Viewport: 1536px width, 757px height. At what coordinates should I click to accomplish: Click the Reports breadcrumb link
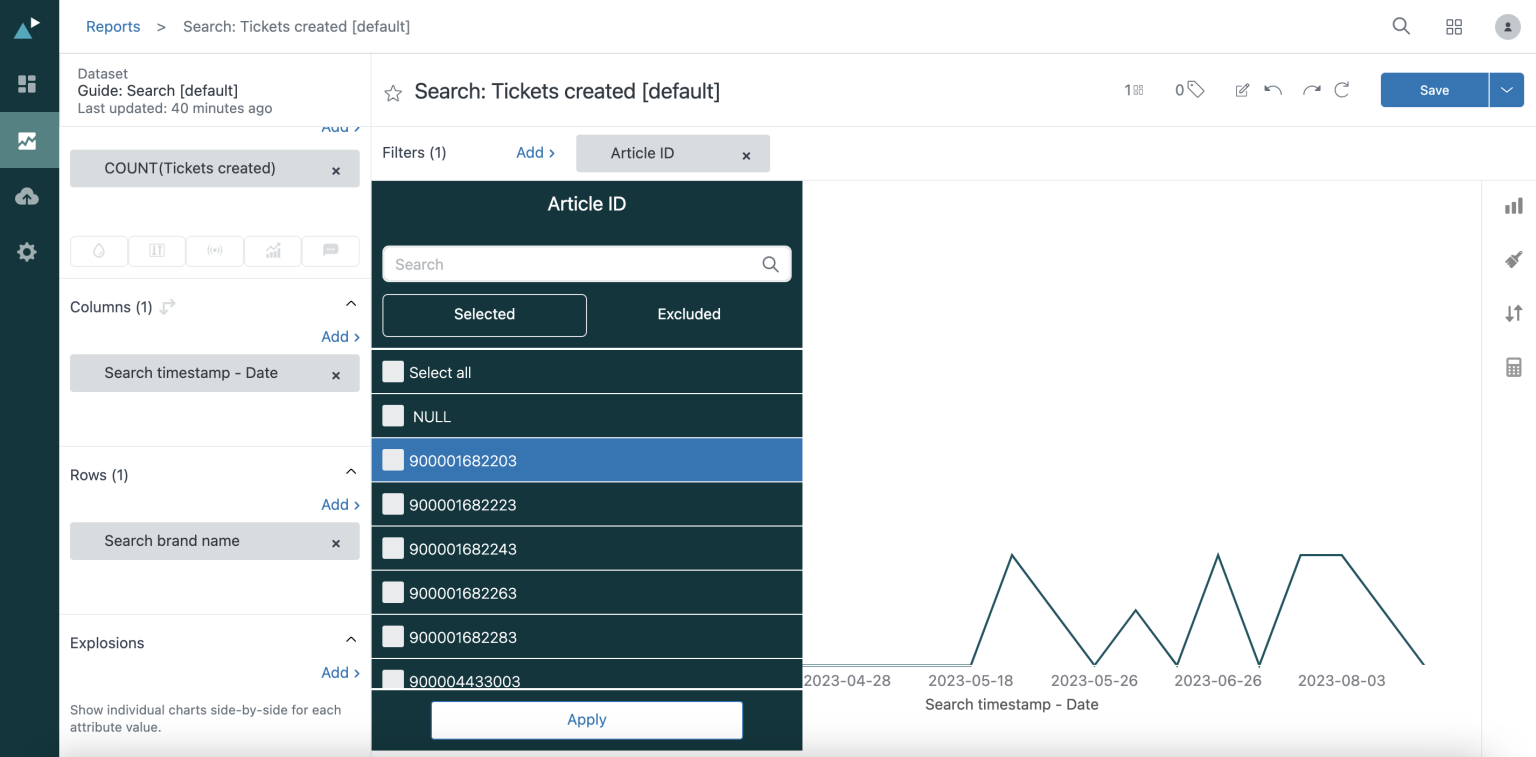(x=113, y=27)
